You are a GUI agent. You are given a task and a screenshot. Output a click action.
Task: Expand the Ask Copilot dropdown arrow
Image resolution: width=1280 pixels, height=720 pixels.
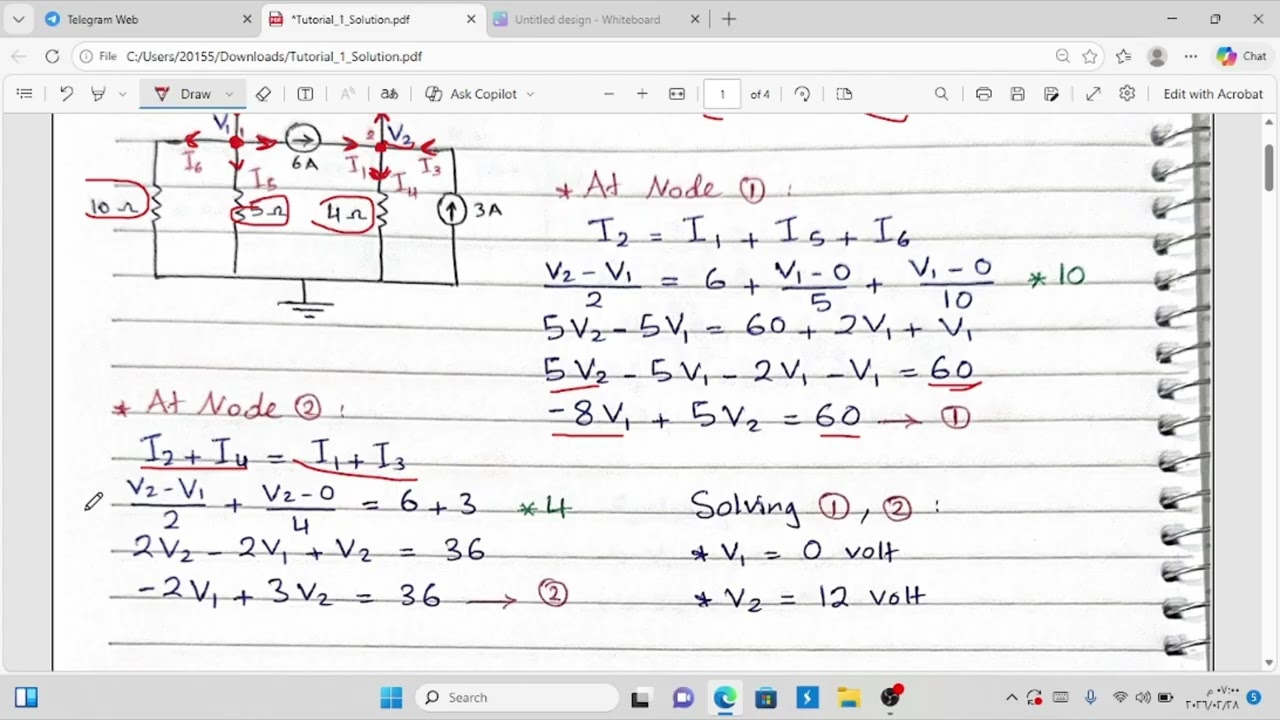(530, 94)
